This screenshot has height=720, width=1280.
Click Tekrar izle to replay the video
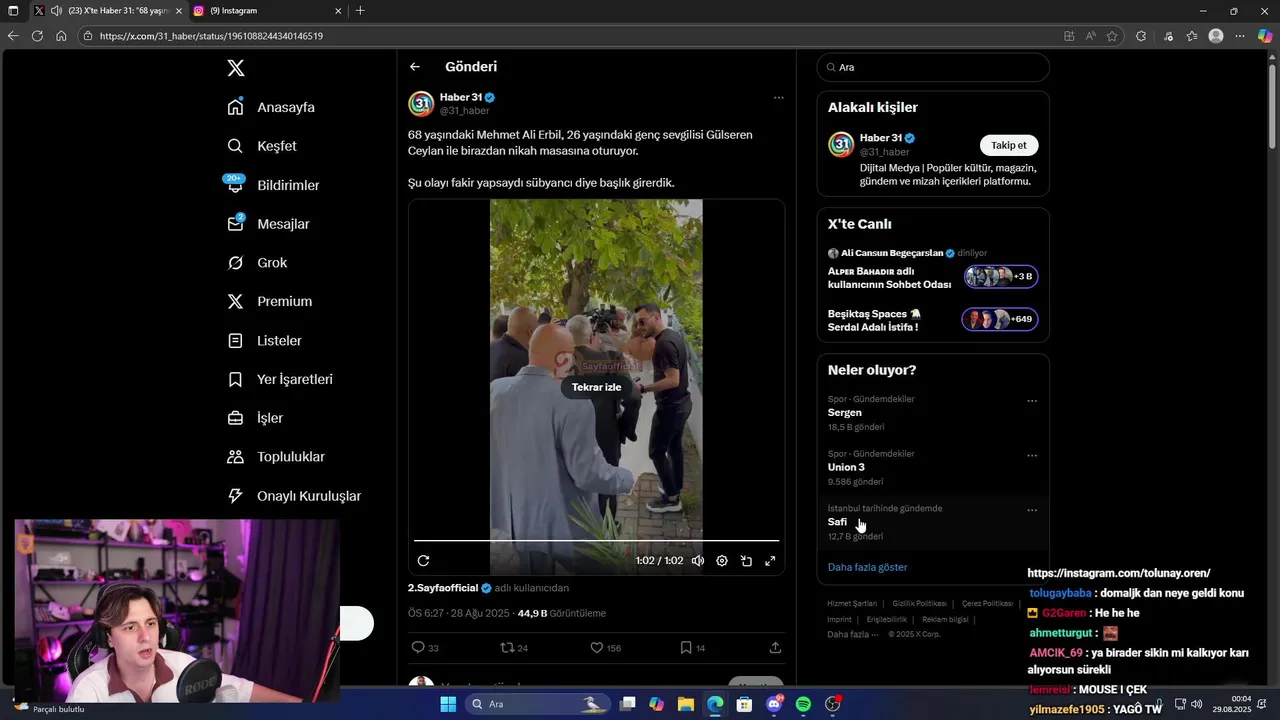[x=596, y=387]
